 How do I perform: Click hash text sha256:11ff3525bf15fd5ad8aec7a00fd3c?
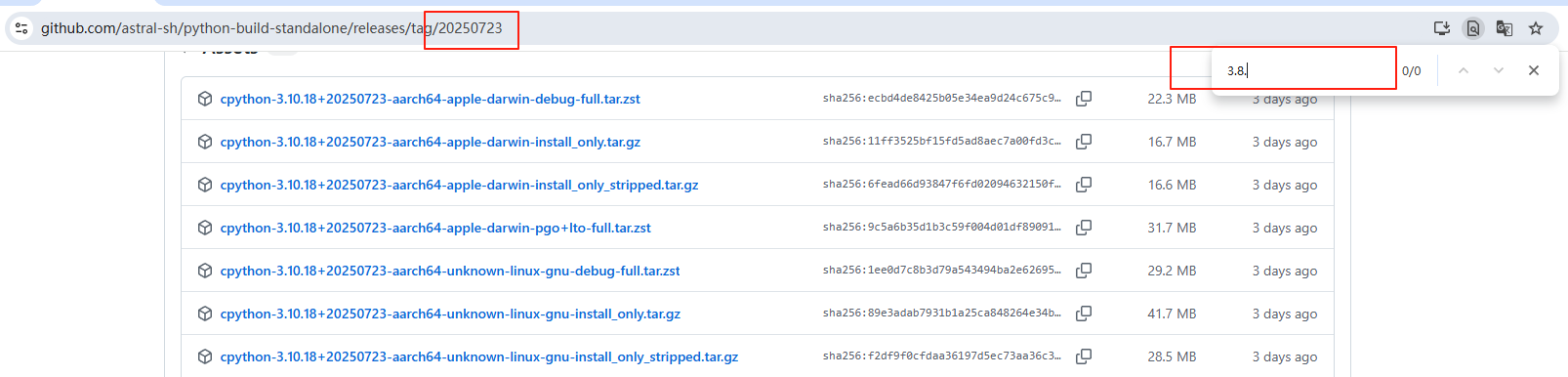(x=942, y=141)
